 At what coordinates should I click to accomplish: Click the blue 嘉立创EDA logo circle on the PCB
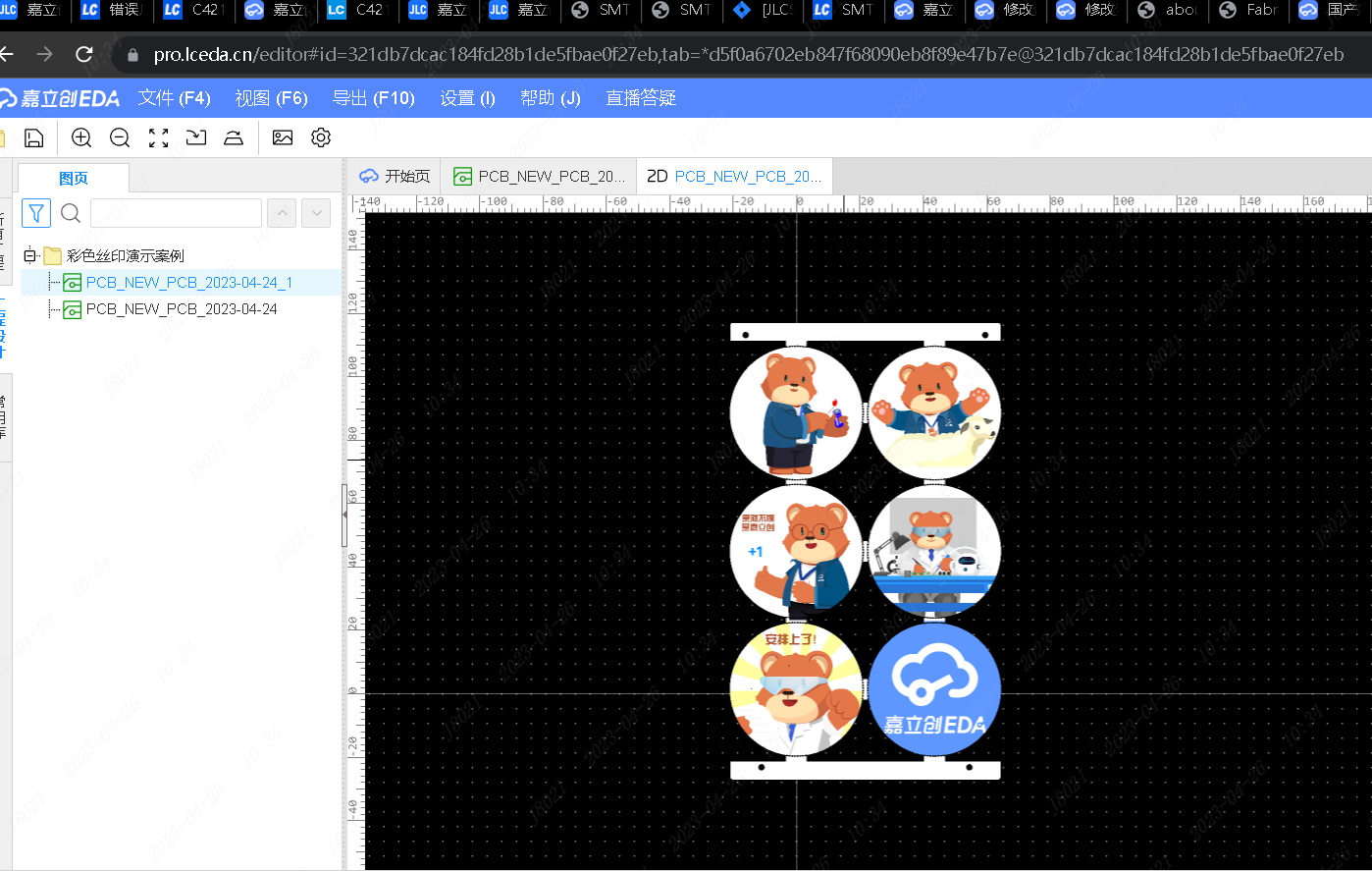point(934,689)
